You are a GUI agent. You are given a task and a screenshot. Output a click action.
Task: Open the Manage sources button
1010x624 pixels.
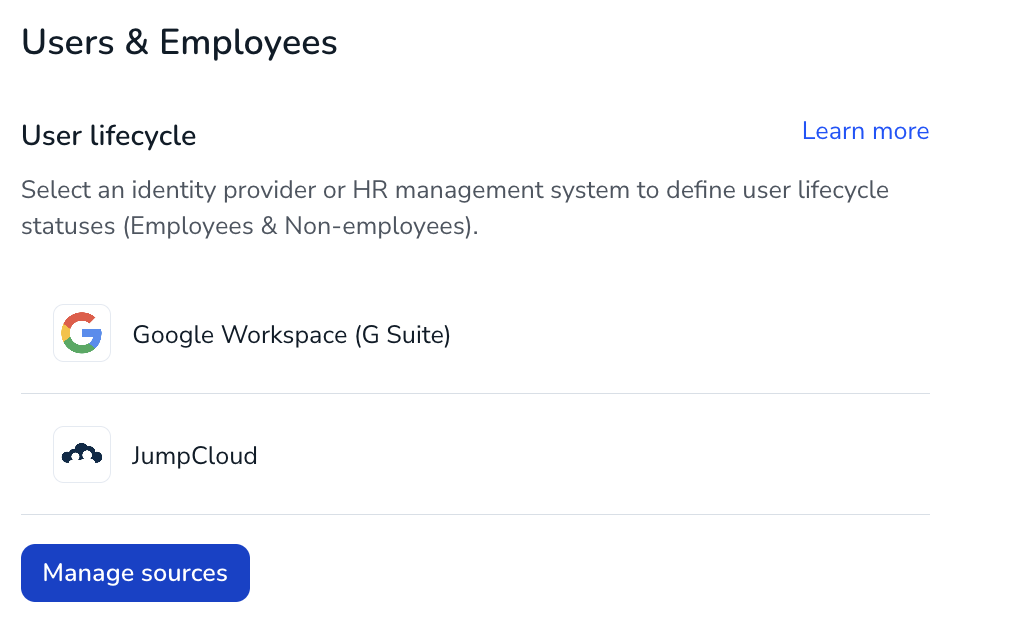(x=135, y=572)
